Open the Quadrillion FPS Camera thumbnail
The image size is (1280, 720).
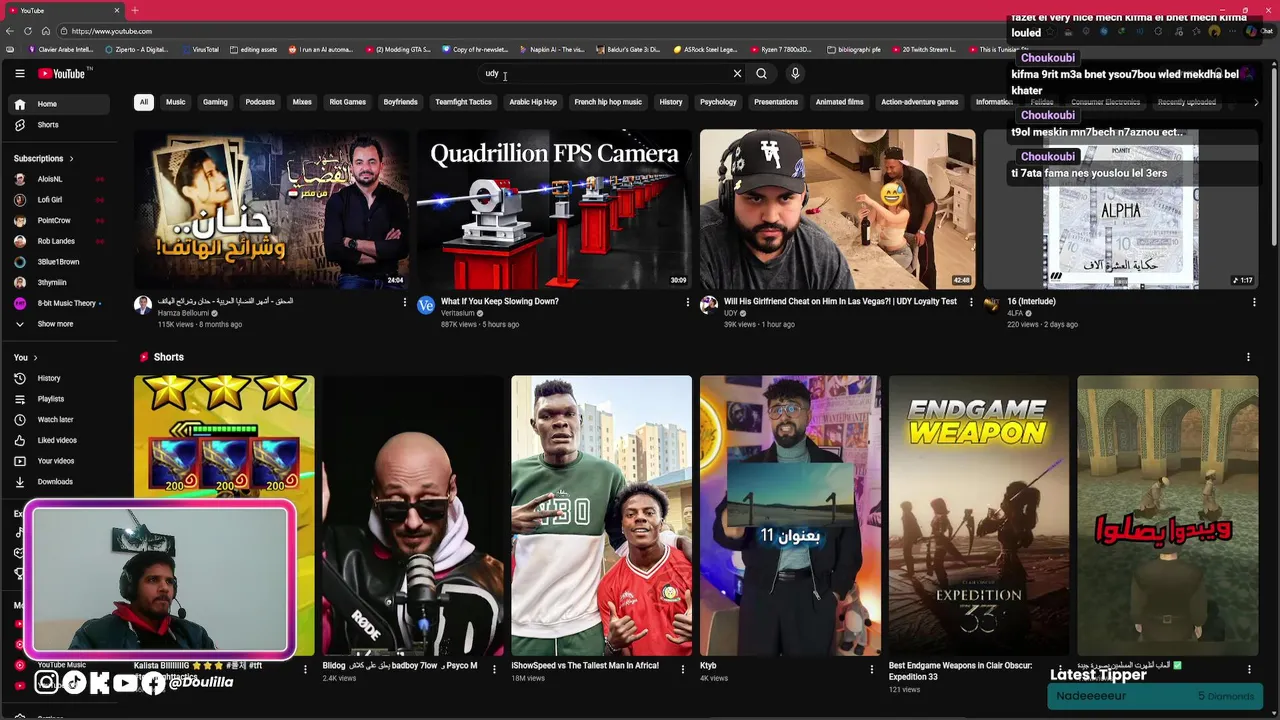(x=554, y=211)
